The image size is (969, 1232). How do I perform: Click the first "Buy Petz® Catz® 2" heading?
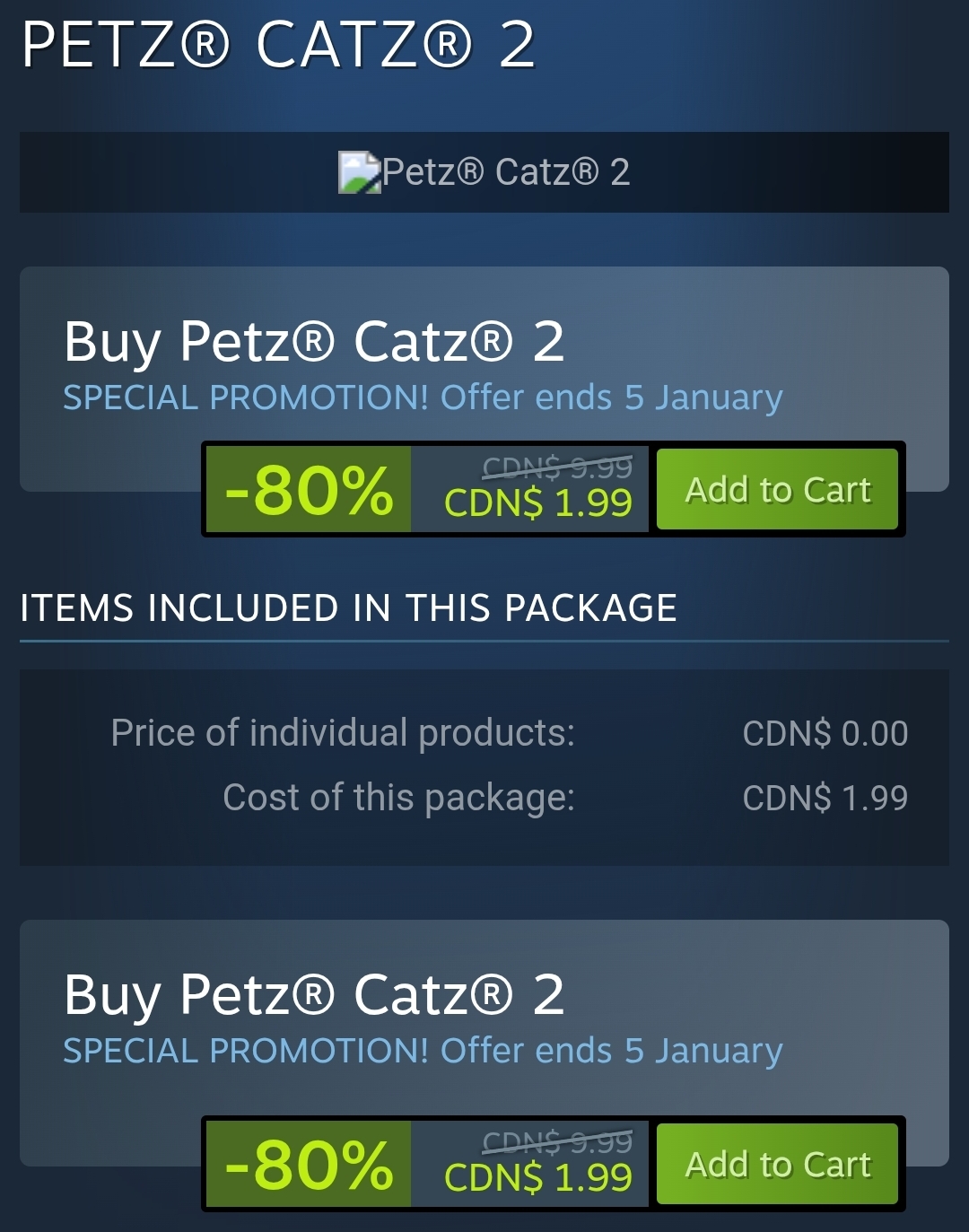(x=314, y=342)
